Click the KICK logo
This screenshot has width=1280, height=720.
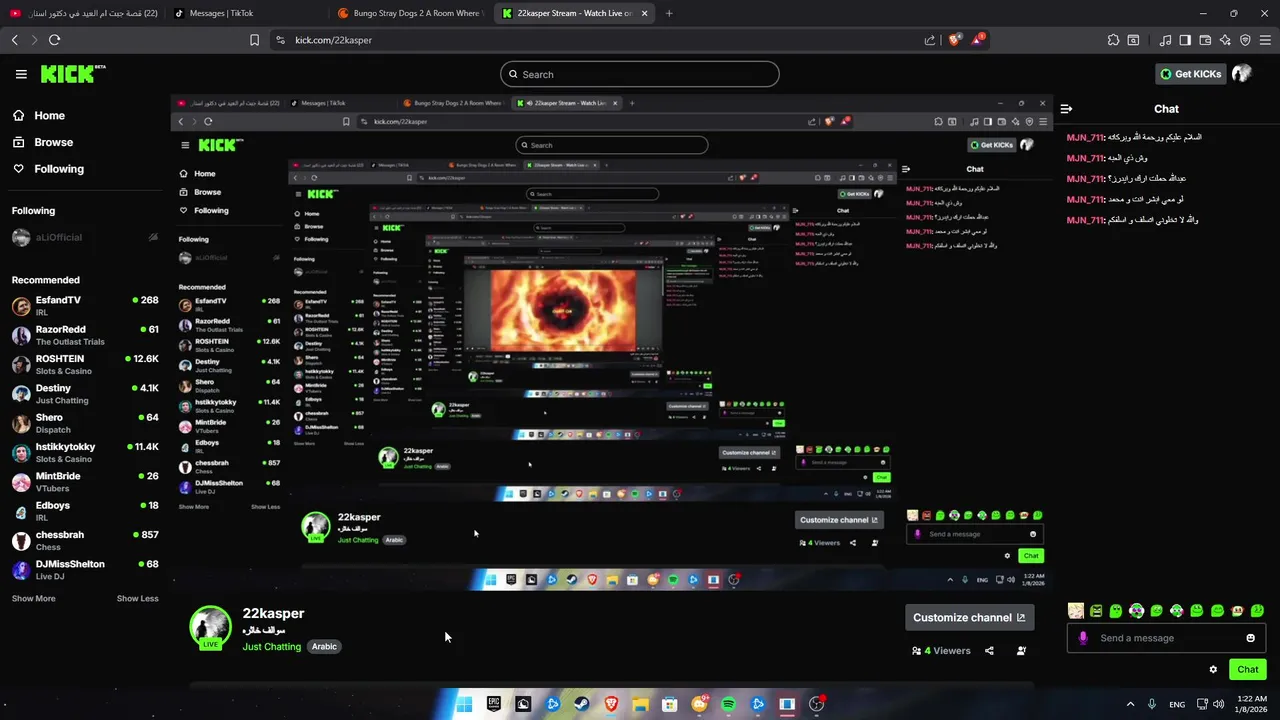point(72,74)
